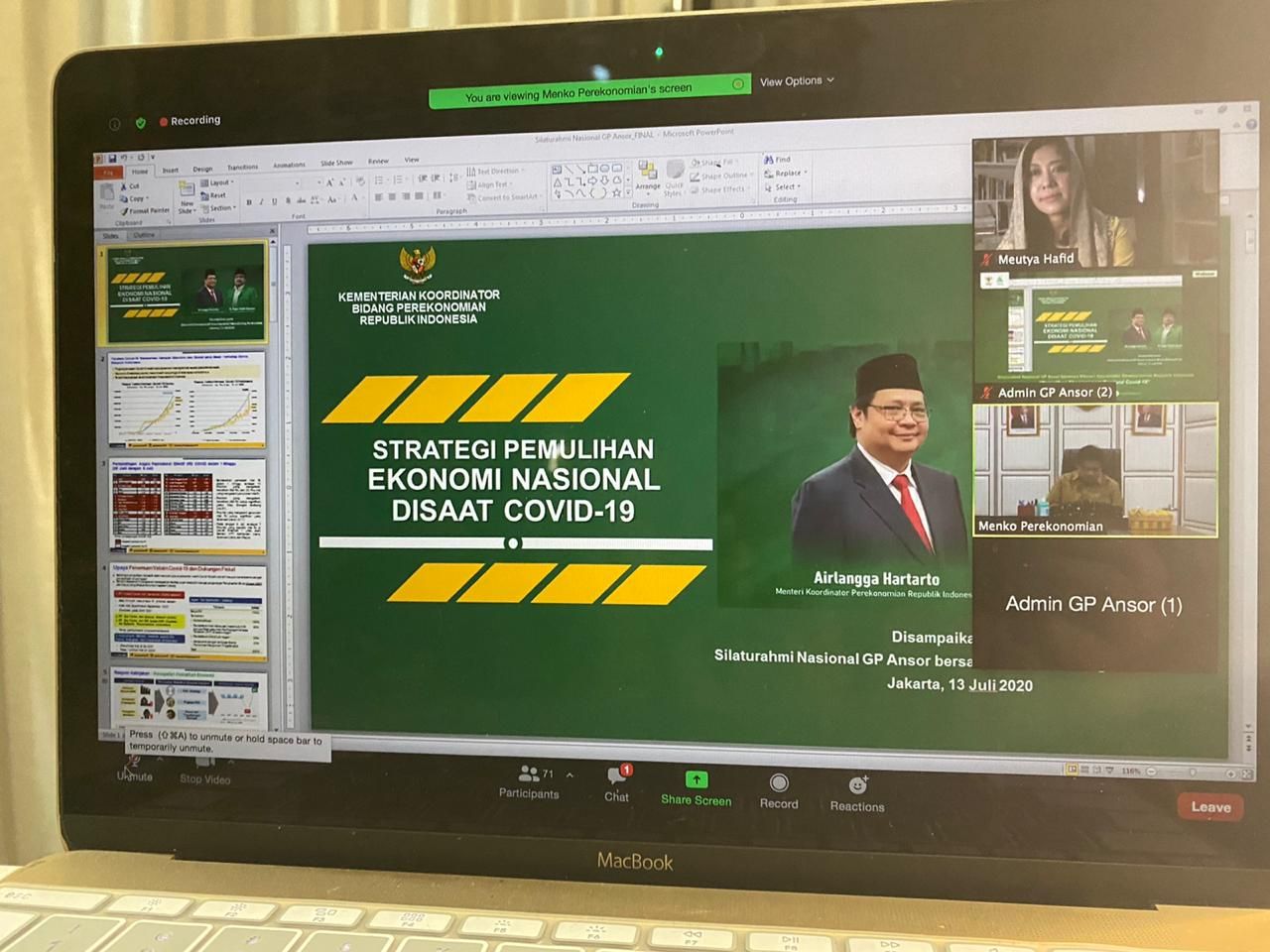The width and height of the screenshot is (1270, 952).
Task: Click the Stop Video camera icon
Action: click(x=203, y=761)
